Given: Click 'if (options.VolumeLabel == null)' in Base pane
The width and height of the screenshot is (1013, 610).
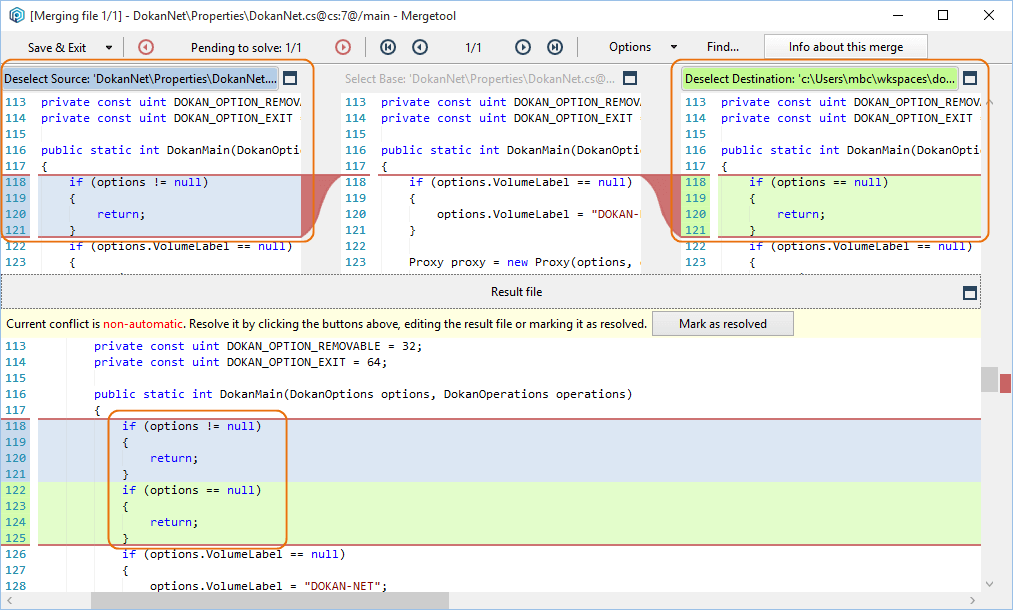Looking at the screenshot, I should tap(521, 182).
